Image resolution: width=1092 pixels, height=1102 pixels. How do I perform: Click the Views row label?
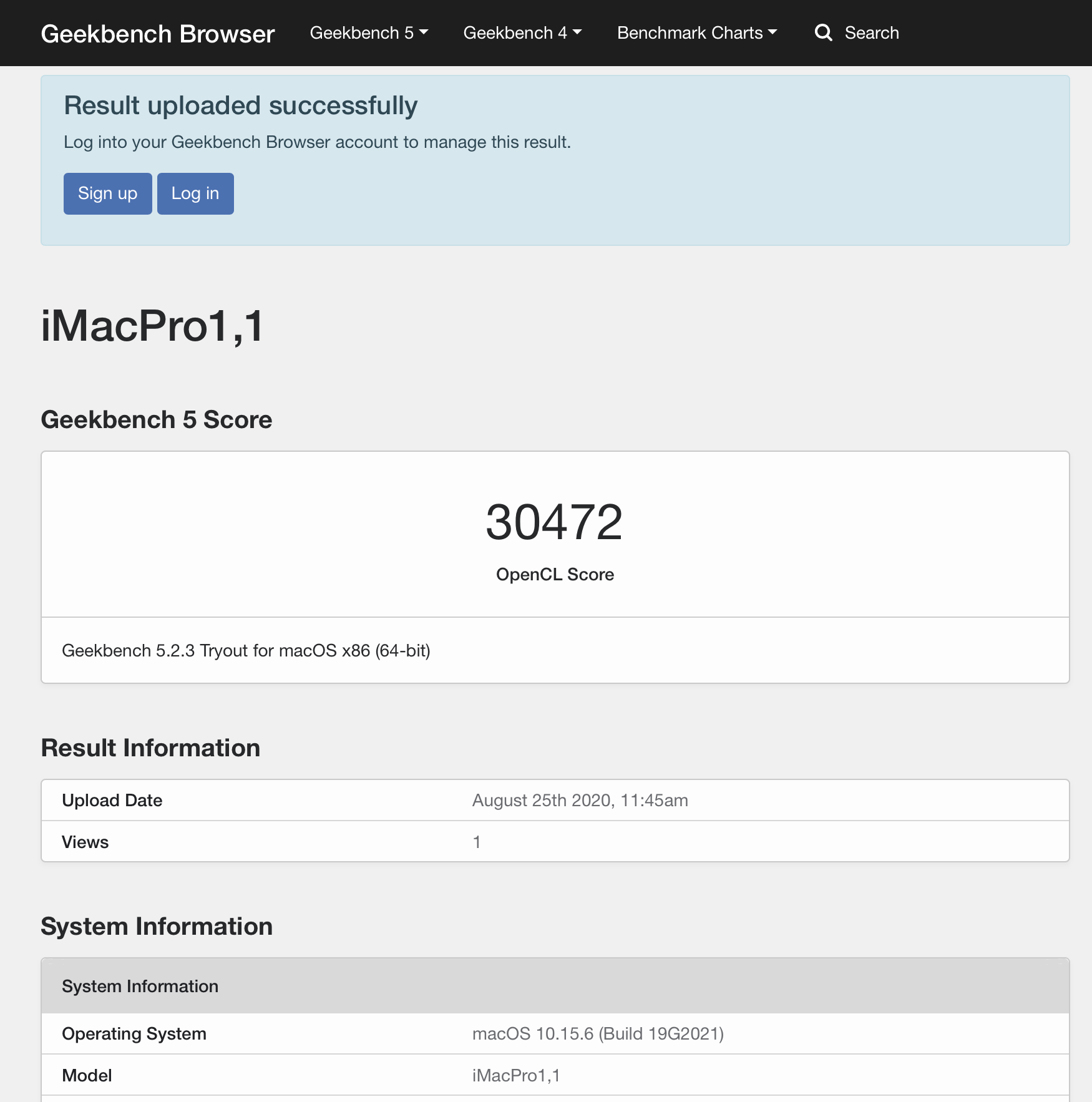(x=85, y=842)
